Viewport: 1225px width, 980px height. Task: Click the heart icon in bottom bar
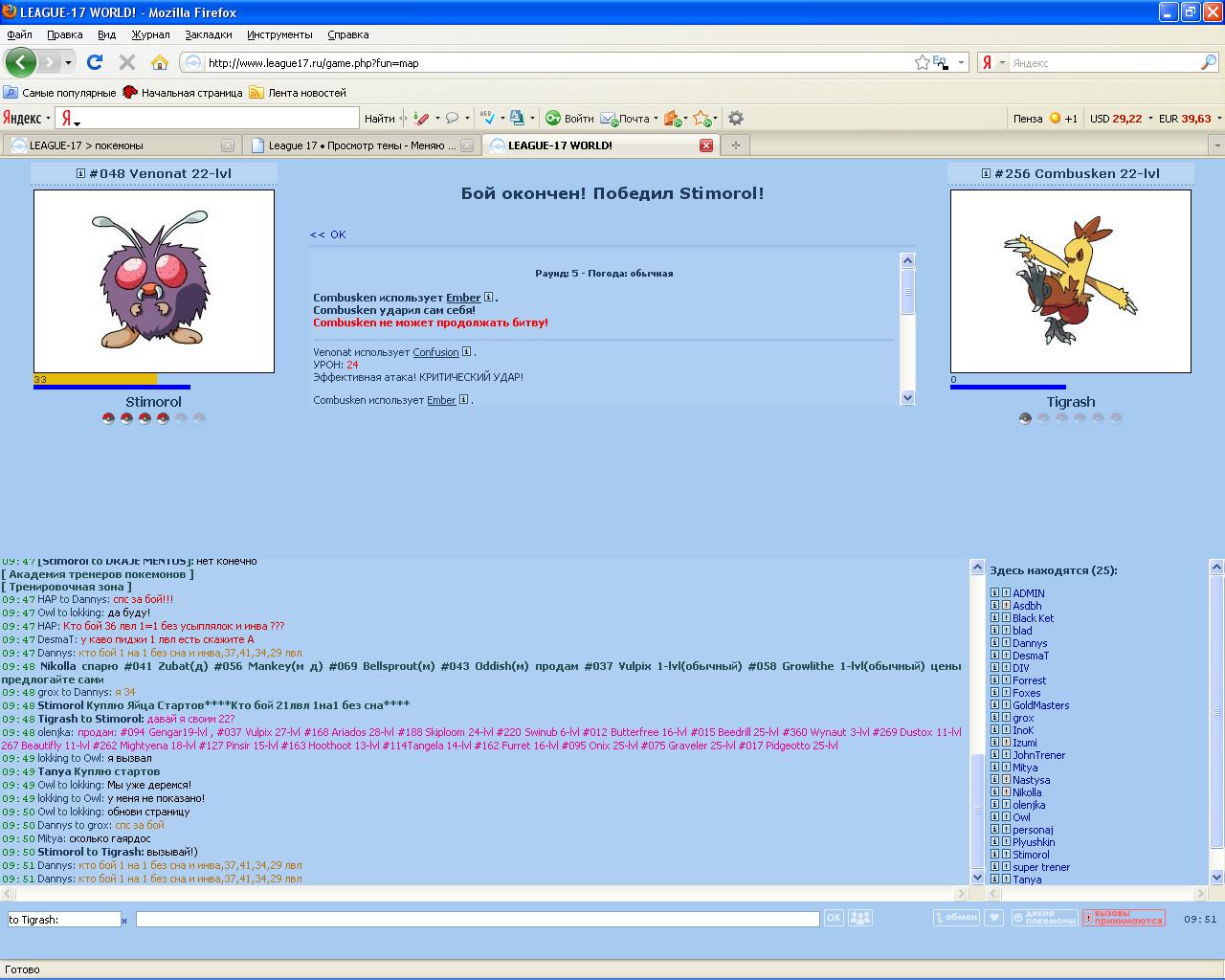994,918
